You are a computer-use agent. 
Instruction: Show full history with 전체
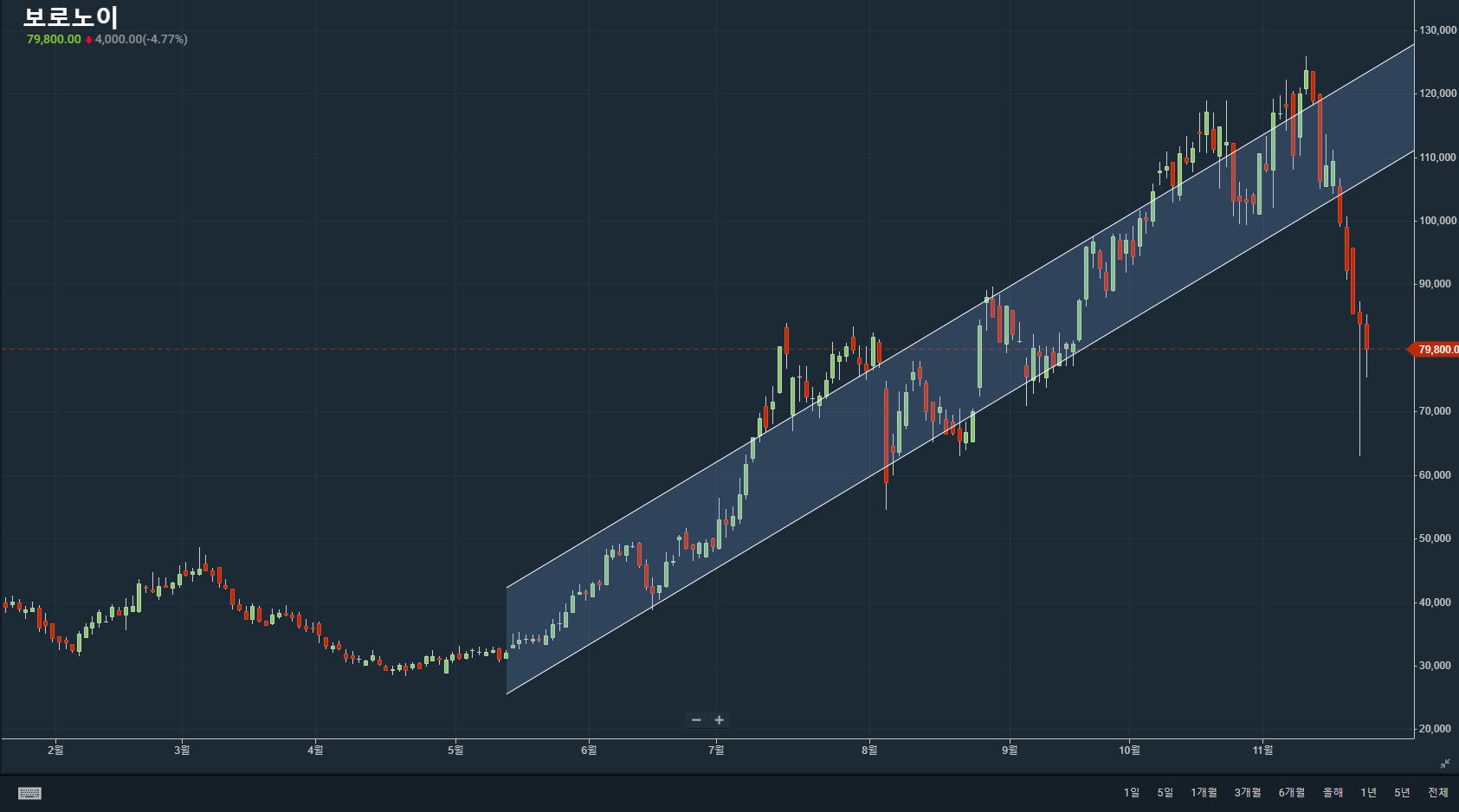[x=1437, y=793]
